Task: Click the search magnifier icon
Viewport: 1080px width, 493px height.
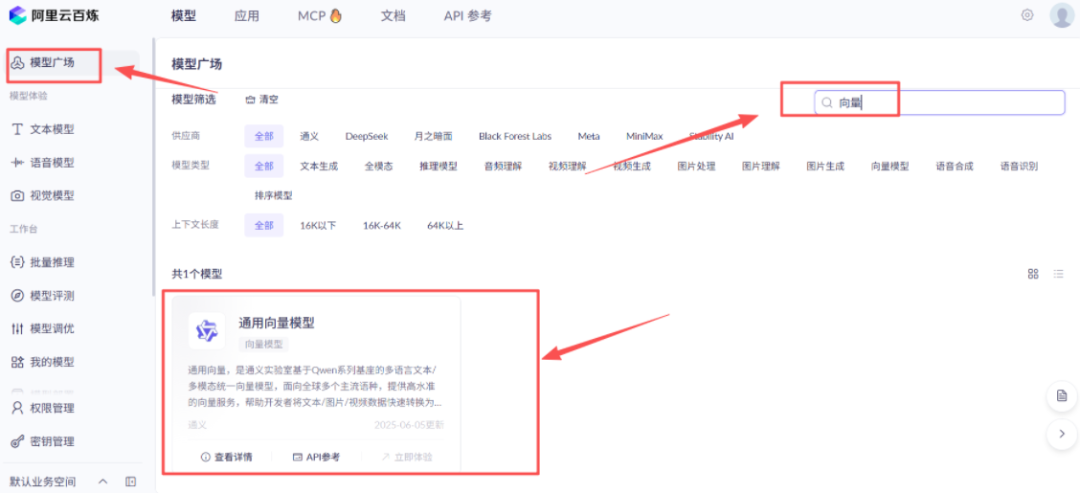Action: click(x=827, y=103)
